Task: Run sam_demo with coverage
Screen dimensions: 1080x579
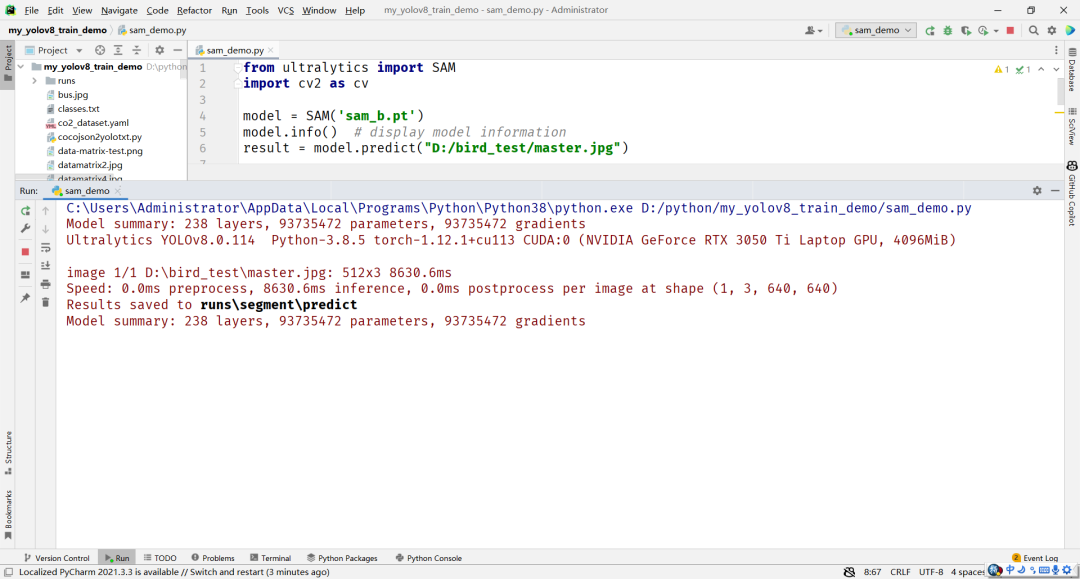Action: [x=966, y=31]
